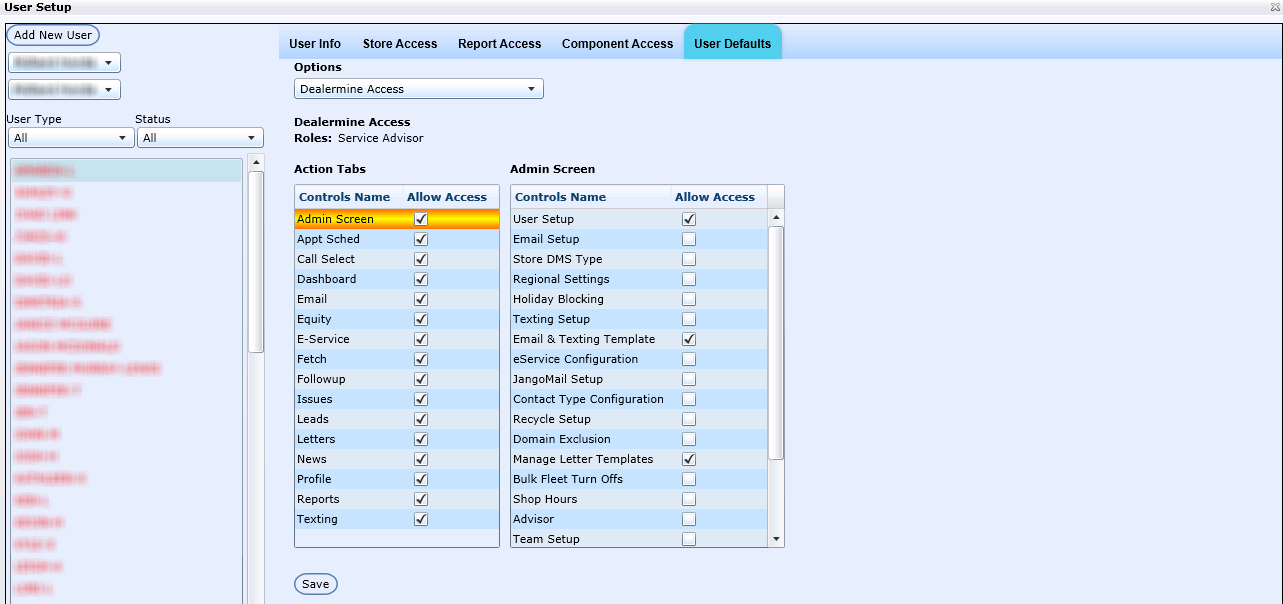Open the Options Dealermine Access dropdown
This screenshot has height=604, width=1283.
418,89
